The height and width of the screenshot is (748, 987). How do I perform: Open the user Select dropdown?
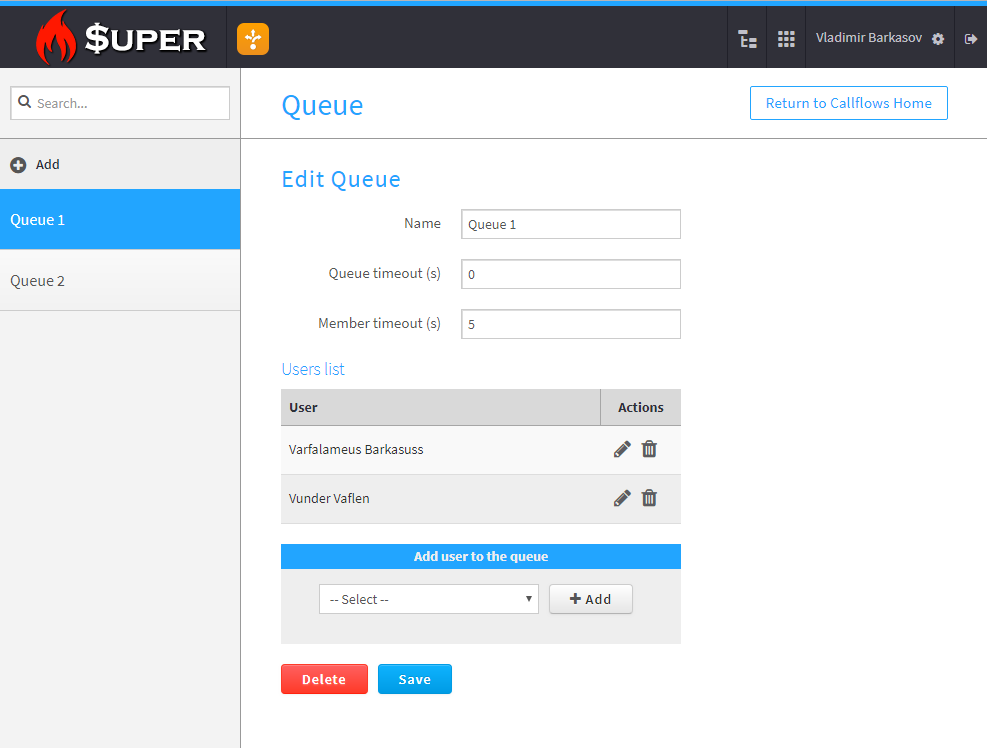[x=428, y=599]
